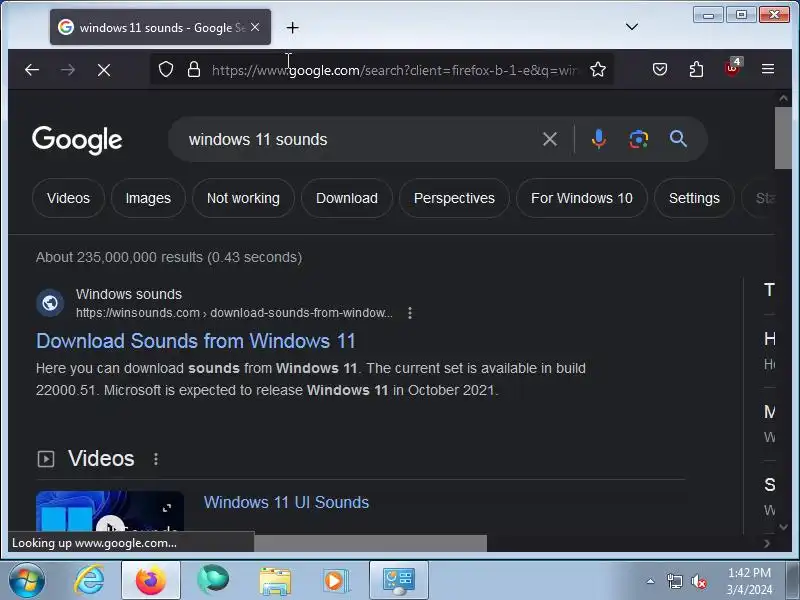Select the Videos filter chip

[x=68, y=198]
